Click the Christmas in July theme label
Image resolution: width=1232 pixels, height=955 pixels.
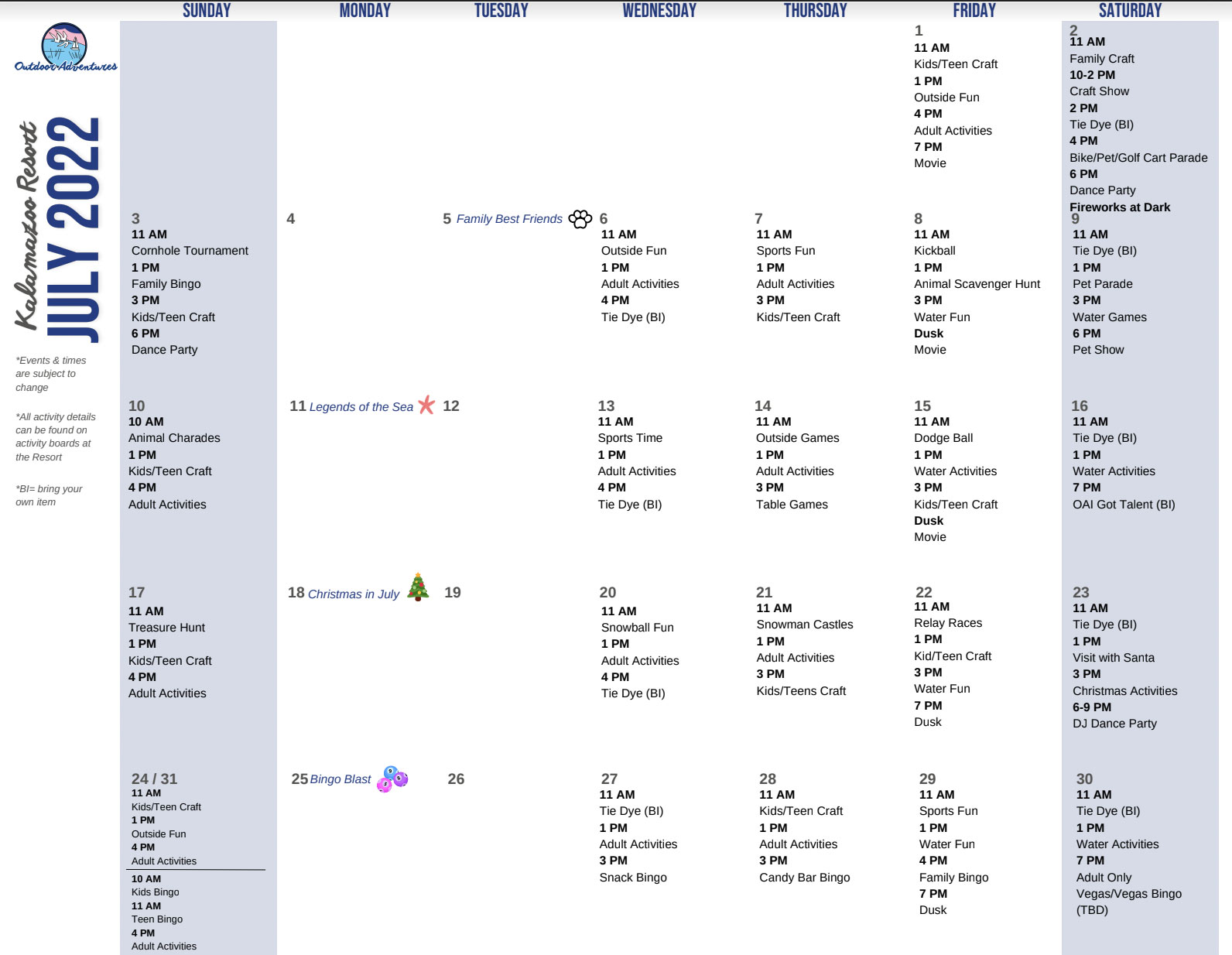pos(354,594)
